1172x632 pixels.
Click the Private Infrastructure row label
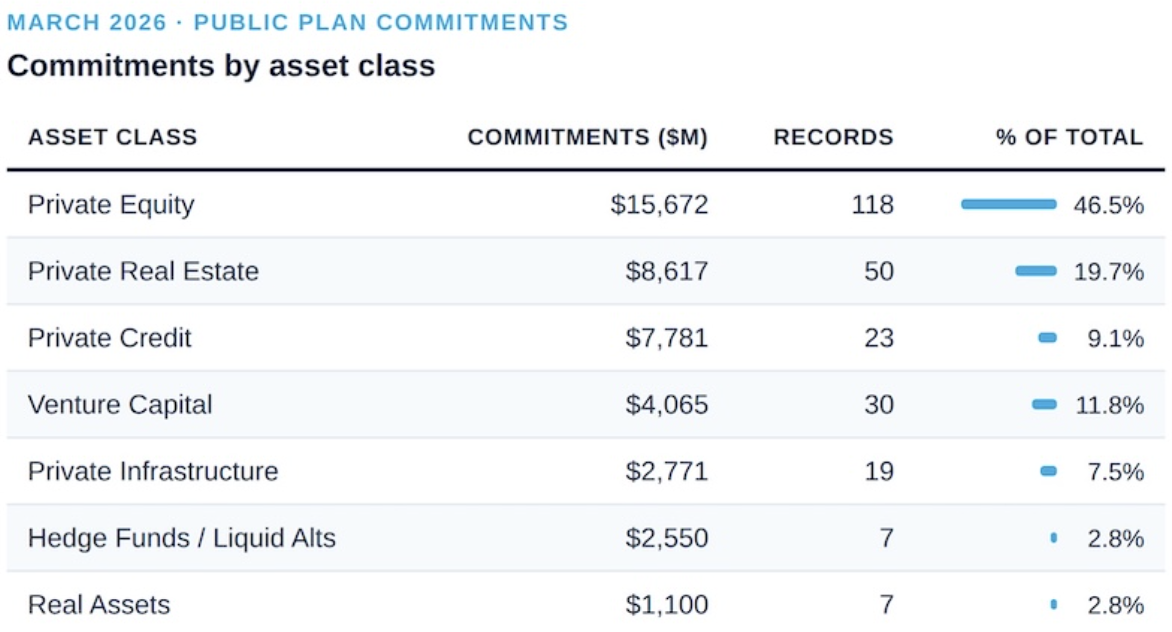coord(153,471)
